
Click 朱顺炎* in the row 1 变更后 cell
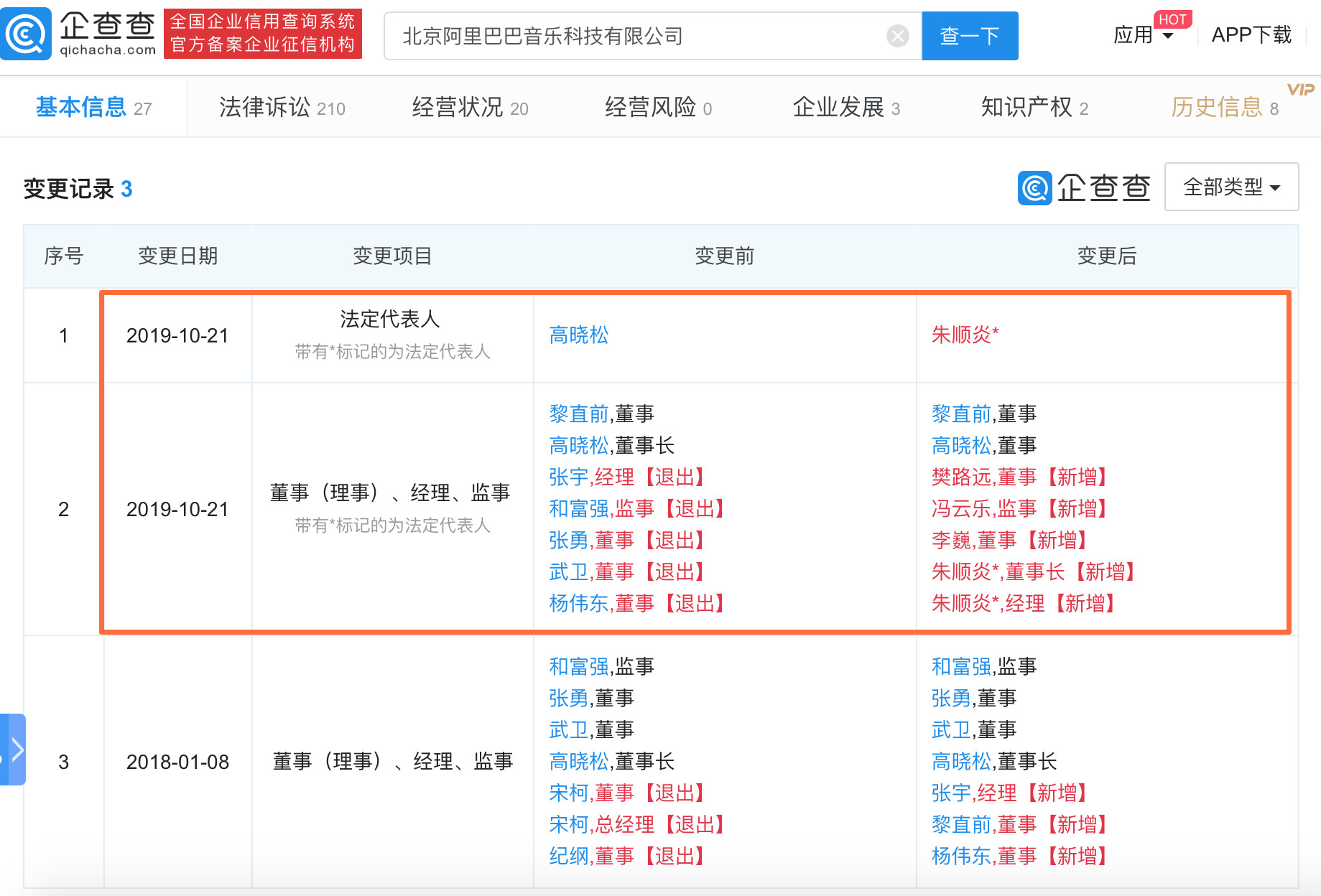[965, 335]
